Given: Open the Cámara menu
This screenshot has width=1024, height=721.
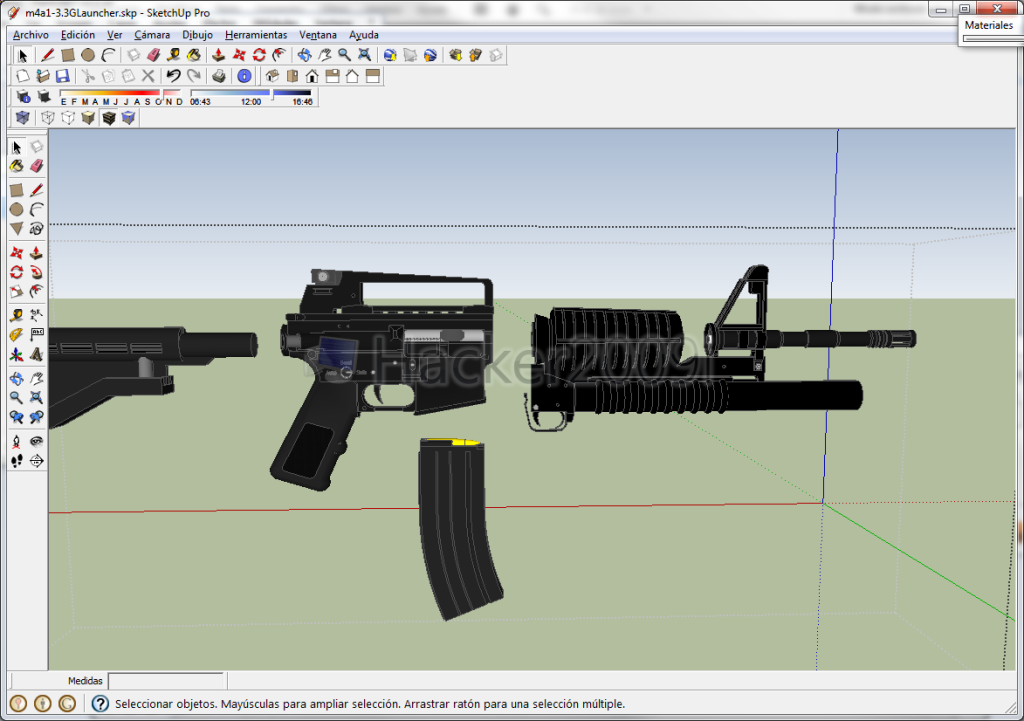Looking at the screenshot, I should pyautogui.click(x=152, y=35).
